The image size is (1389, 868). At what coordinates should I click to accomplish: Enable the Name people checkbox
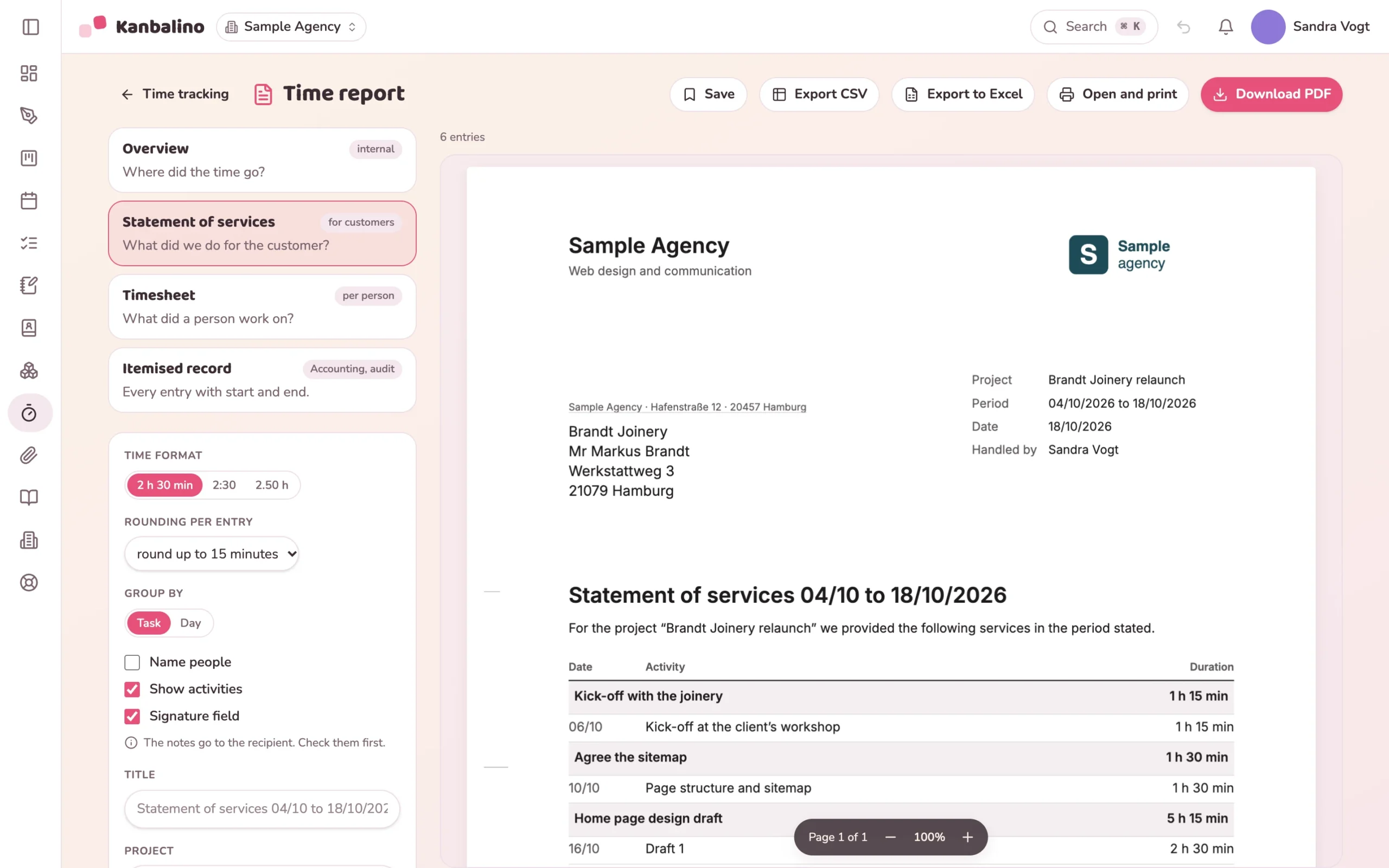132,662
